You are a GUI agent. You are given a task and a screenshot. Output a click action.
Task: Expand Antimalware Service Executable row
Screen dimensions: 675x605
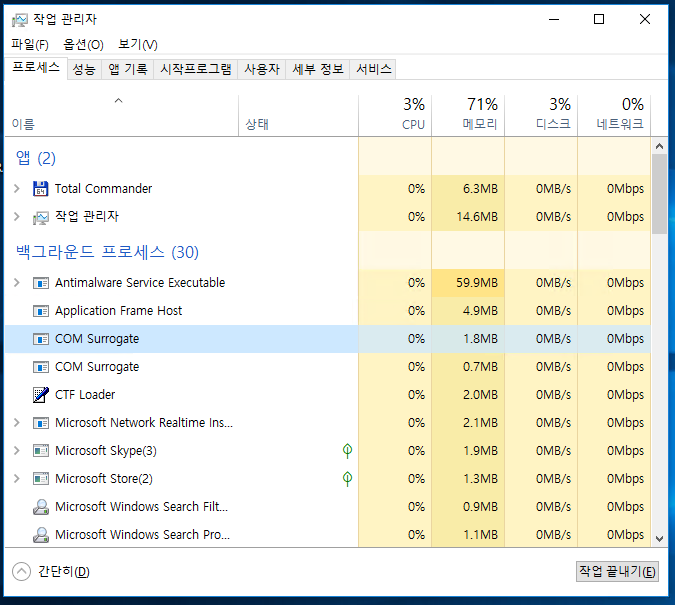pos(17,283)
